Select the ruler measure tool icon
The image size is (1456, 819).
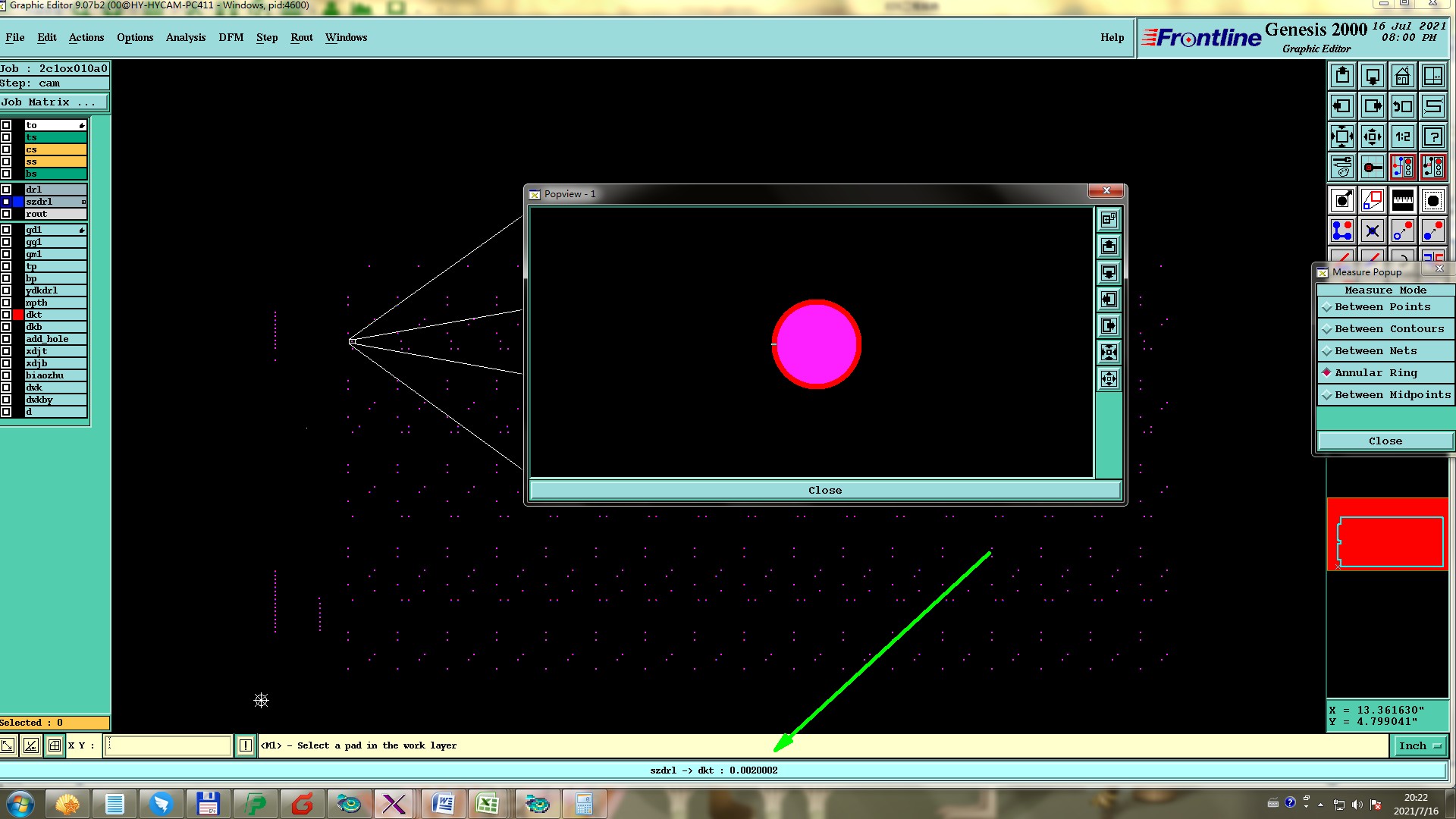click(x=1403, y=201)
